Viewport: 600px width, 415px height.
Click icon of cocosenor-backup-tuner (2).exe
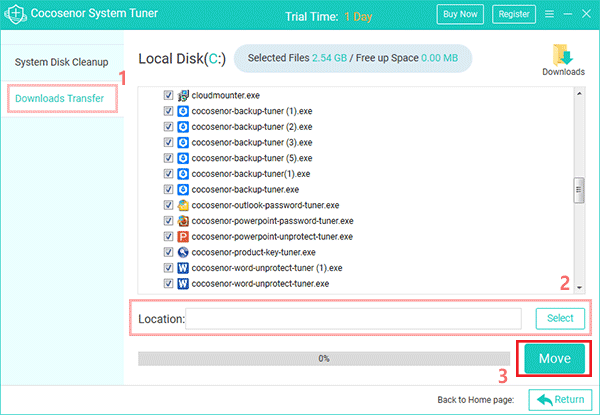183,127
